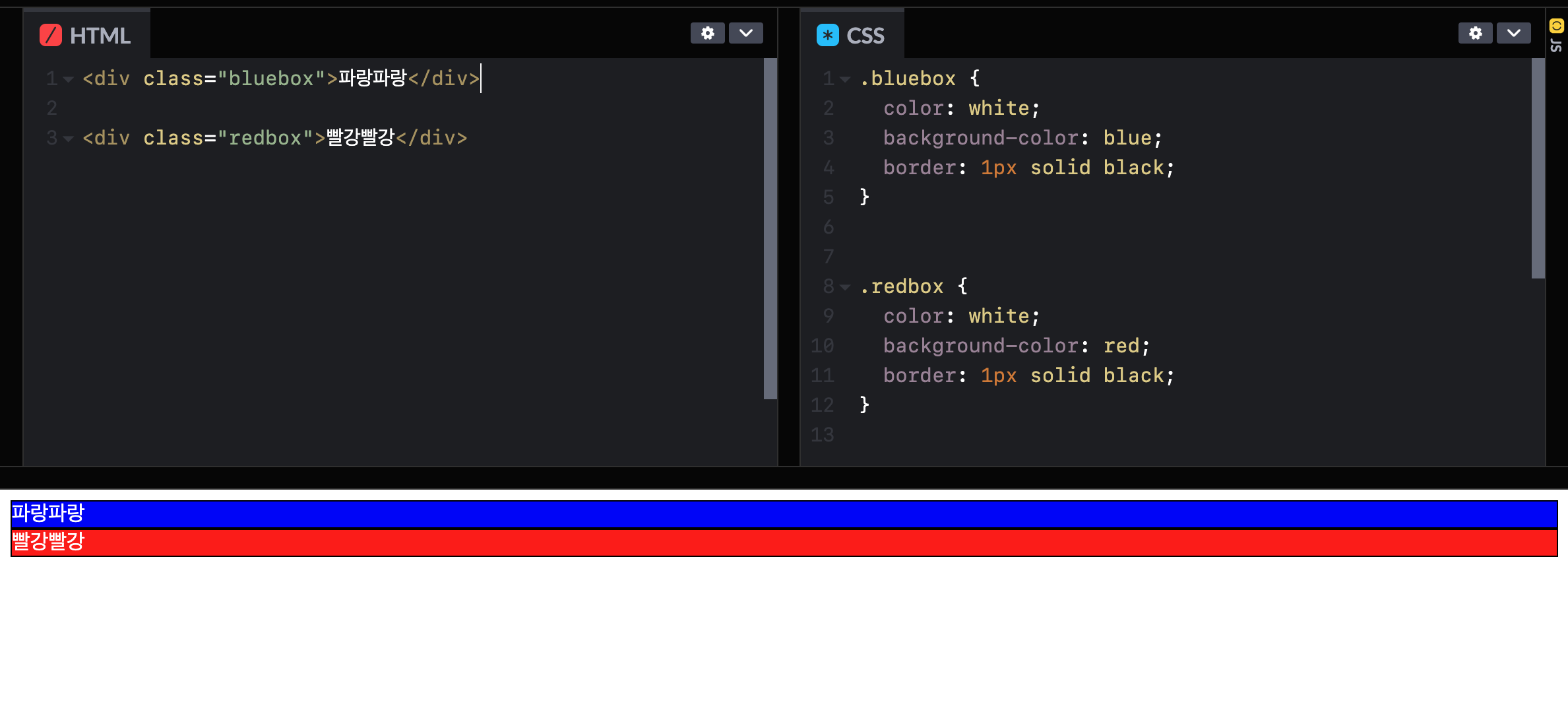Viewport: 1568px width, 716px height.
Task: Fold the .bluebox CSS rule
Action: (845, 79)
